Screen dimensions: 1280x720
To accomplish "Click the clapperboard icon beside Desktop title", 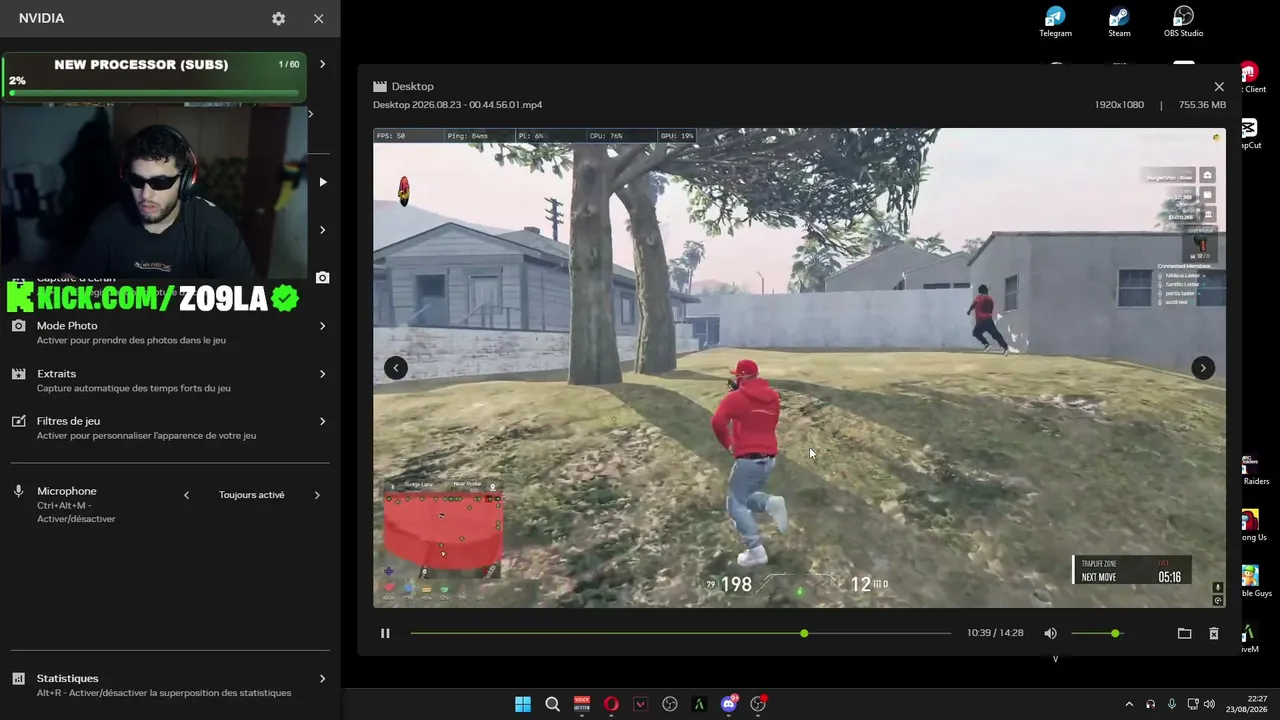I will 380,87.
